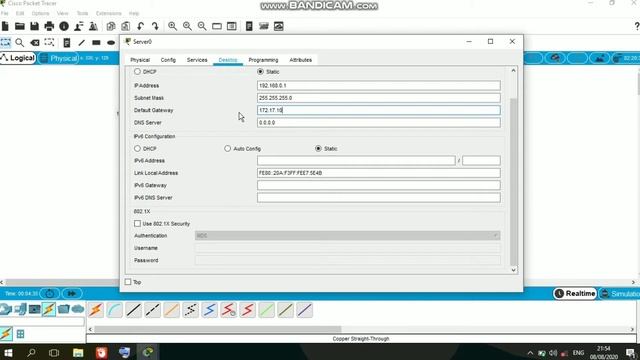This screenshot has width=640, height=360.
Task: Switch to Logical workspace view
Action: (x=18, y=58)
